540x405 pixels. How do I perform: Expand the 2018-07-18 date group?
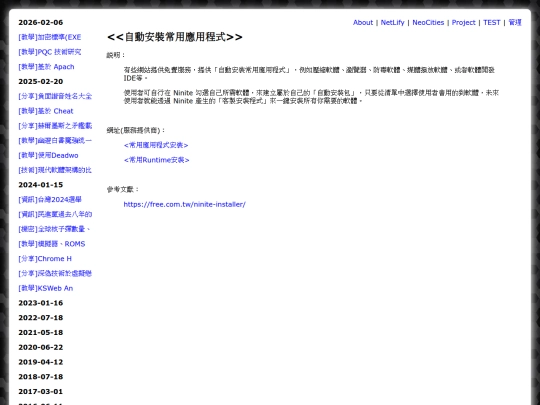point(41,377)
